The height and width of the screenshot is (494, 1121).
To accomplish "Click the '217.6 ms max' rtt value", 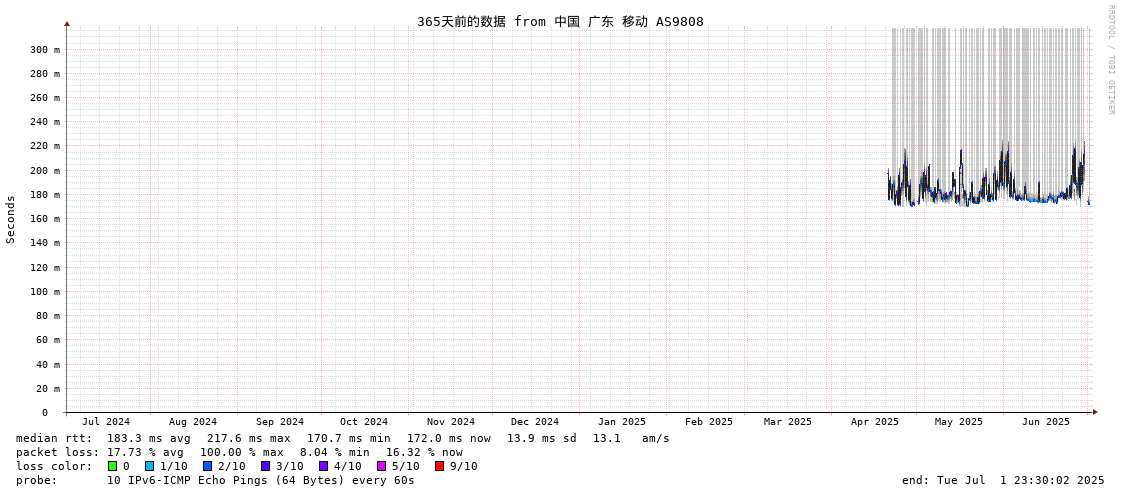I will point(249,438).
